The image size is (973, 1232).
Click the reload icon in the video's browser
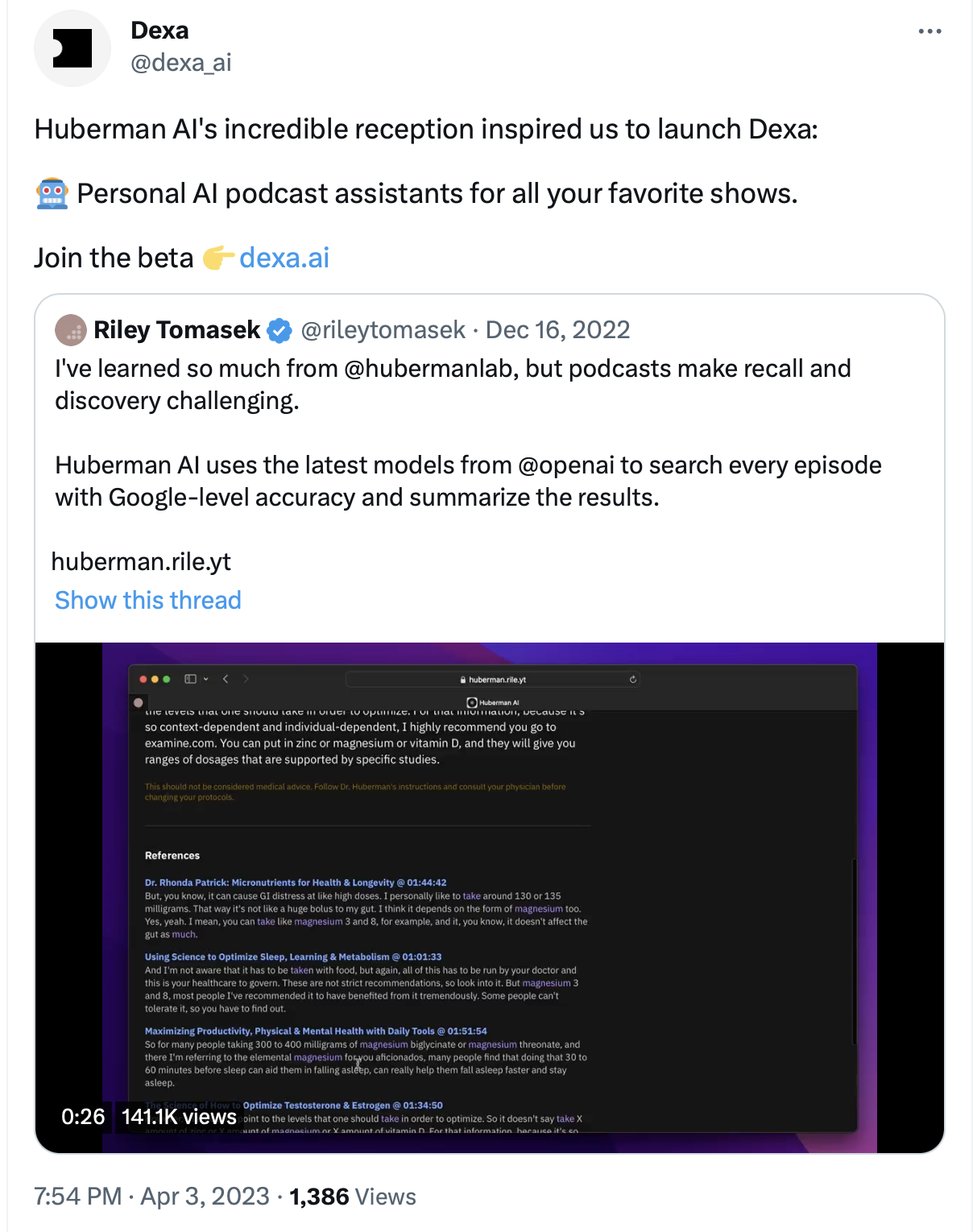pos(633,680)
